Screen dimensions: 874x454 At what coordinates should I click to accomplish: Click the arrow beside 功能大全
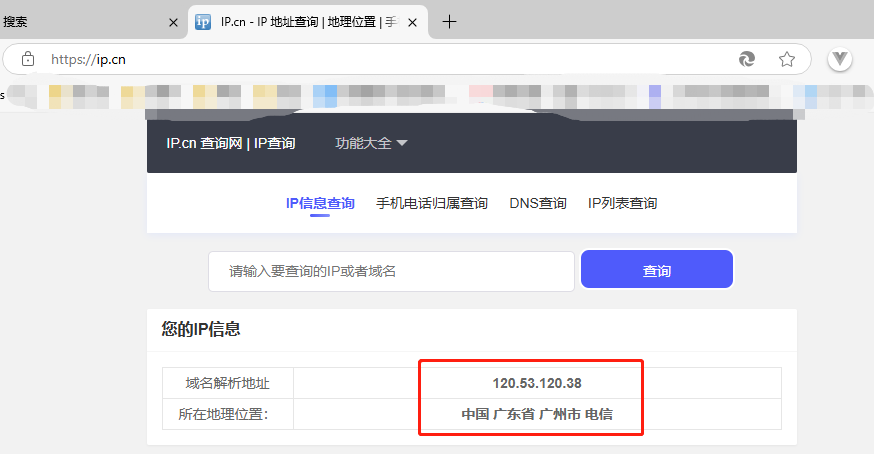click(402, 143)
